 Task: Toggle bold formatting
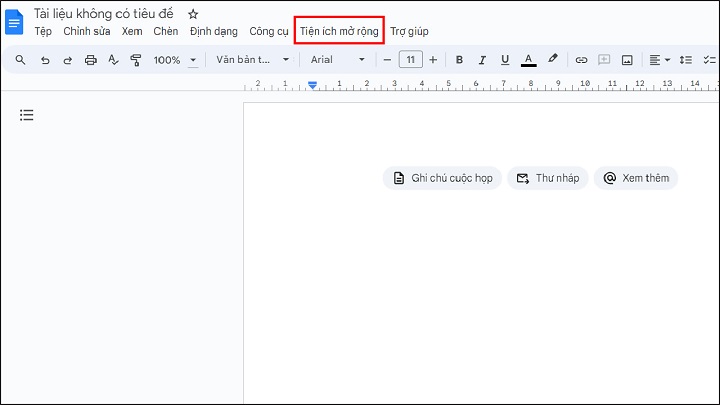pyautogui.click(x=459, y=60)
